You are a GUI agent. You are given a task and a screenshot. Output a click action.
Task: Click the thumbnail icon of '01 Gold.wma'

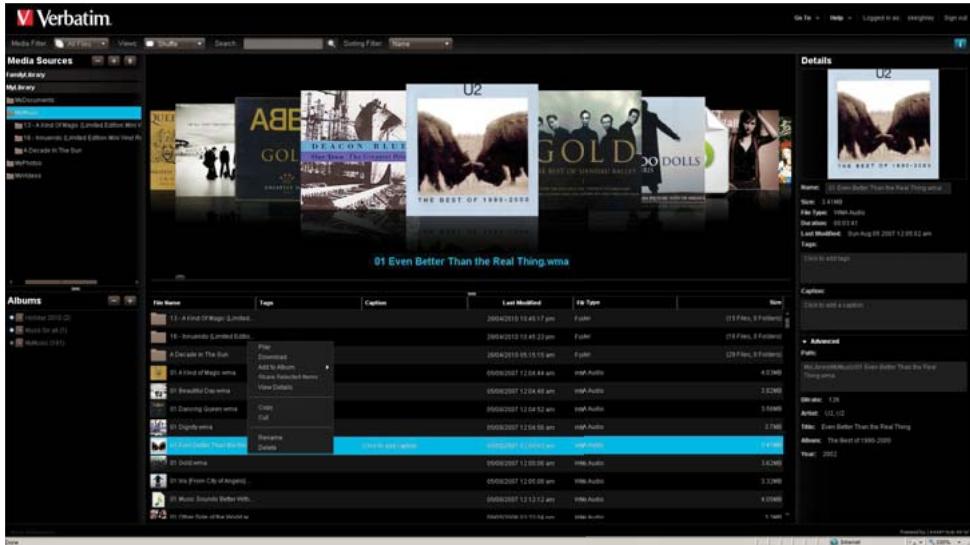click(158, 463)
